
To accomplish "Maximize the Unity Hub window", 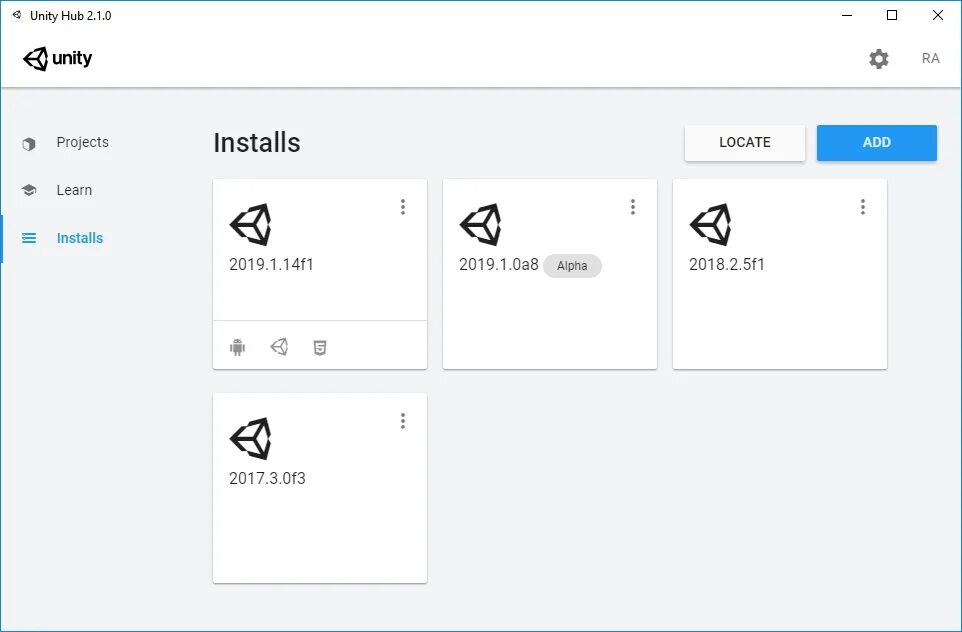I will (x=892, y=15).
